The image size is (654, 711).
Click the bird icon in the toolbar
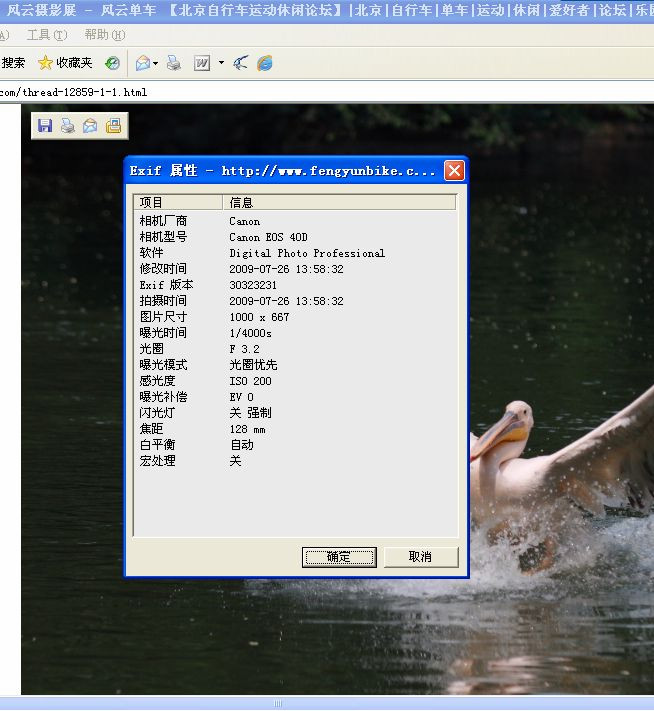(241, 63)
